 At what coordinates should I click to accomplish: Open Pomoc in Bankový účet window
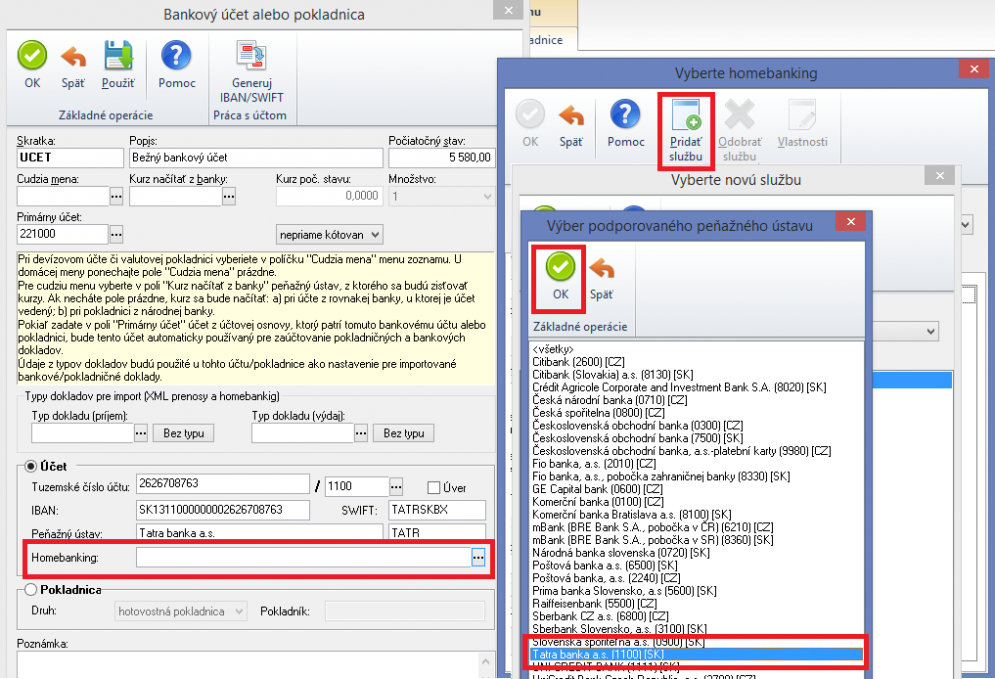click(x=176, y=65)
